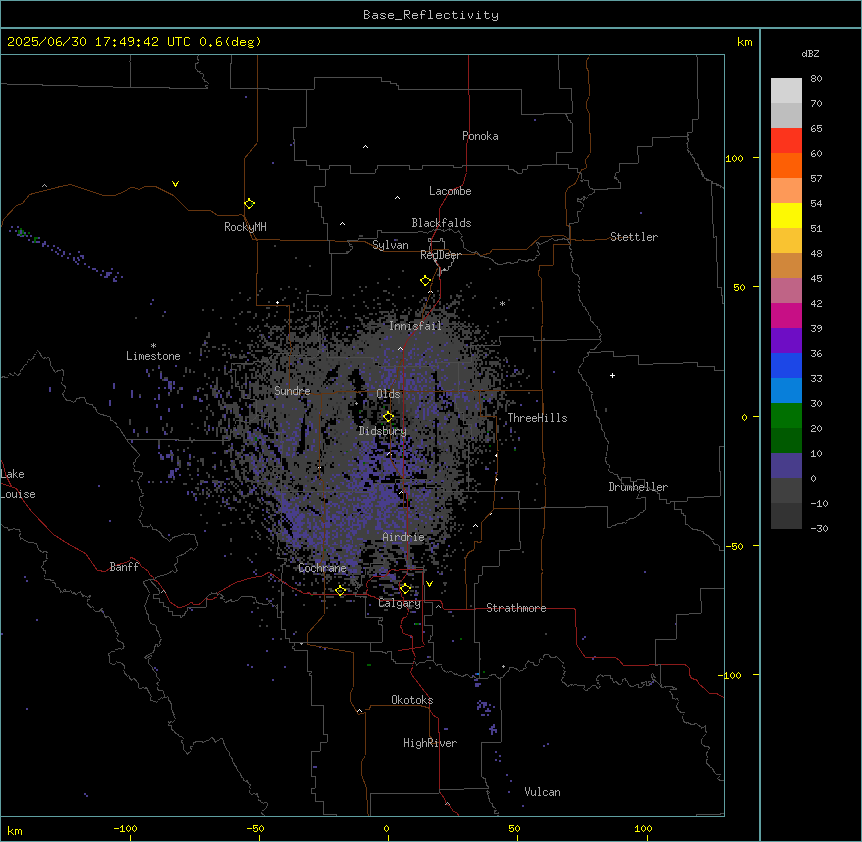This screenshot has width=862, height=842.
Task: Click the Sundre town label
Action: (x=292, y=391)
